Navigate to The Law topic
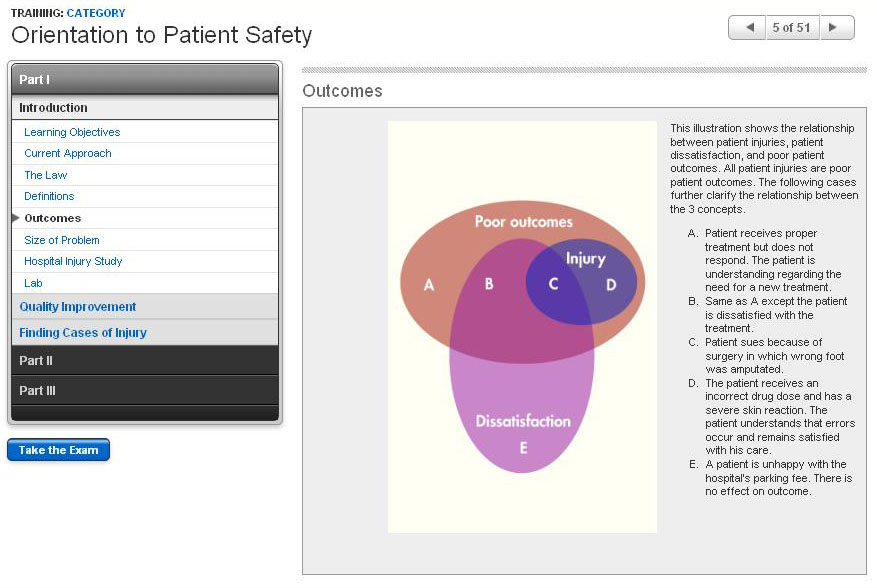Image resolution: width=877 pixels, height=588 pixels. (x=46, y=175)
